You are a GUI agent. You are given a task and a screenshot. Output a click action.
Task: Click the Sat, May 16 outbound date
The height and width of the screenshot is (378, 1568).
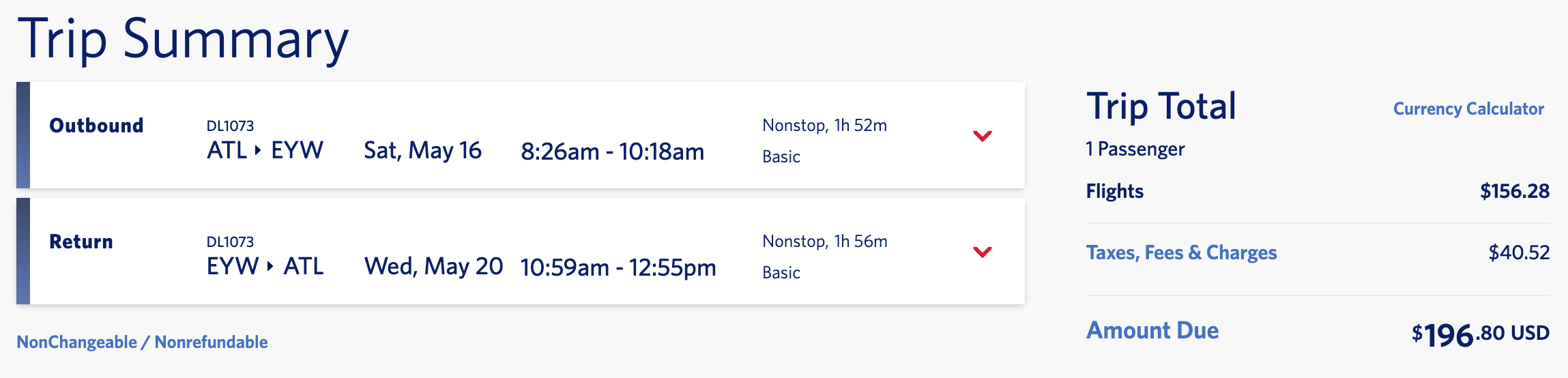pos(422,150)
